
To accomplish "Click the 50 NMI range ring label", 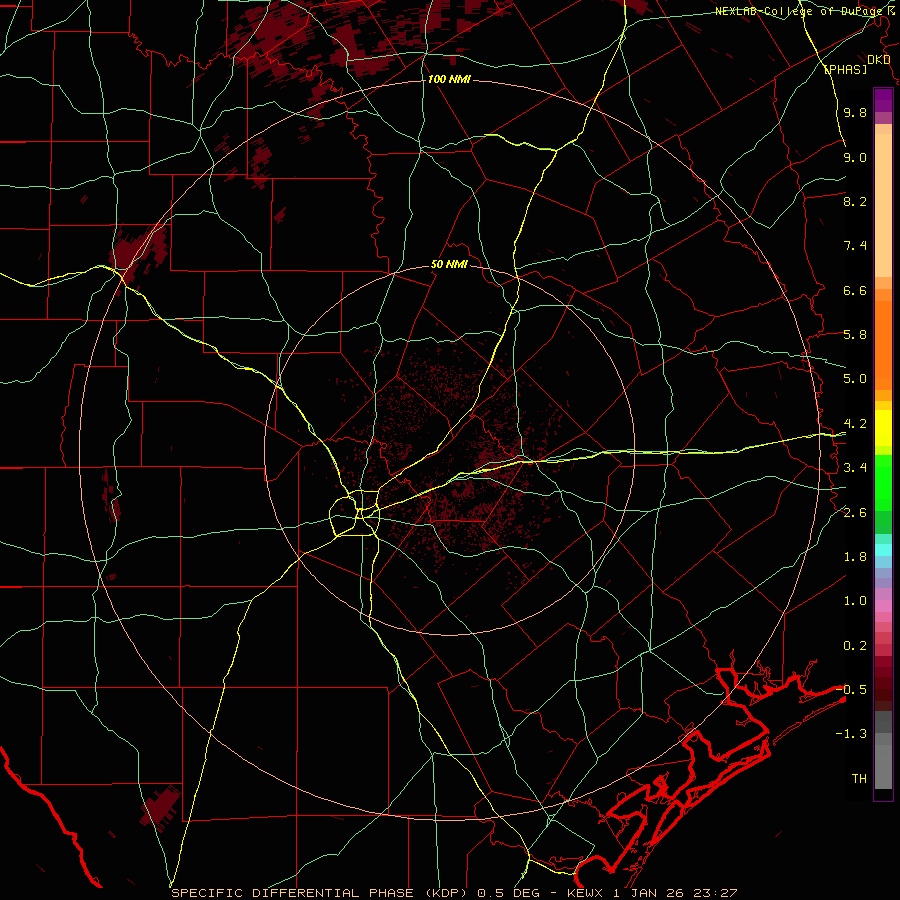I will (449, 265).
